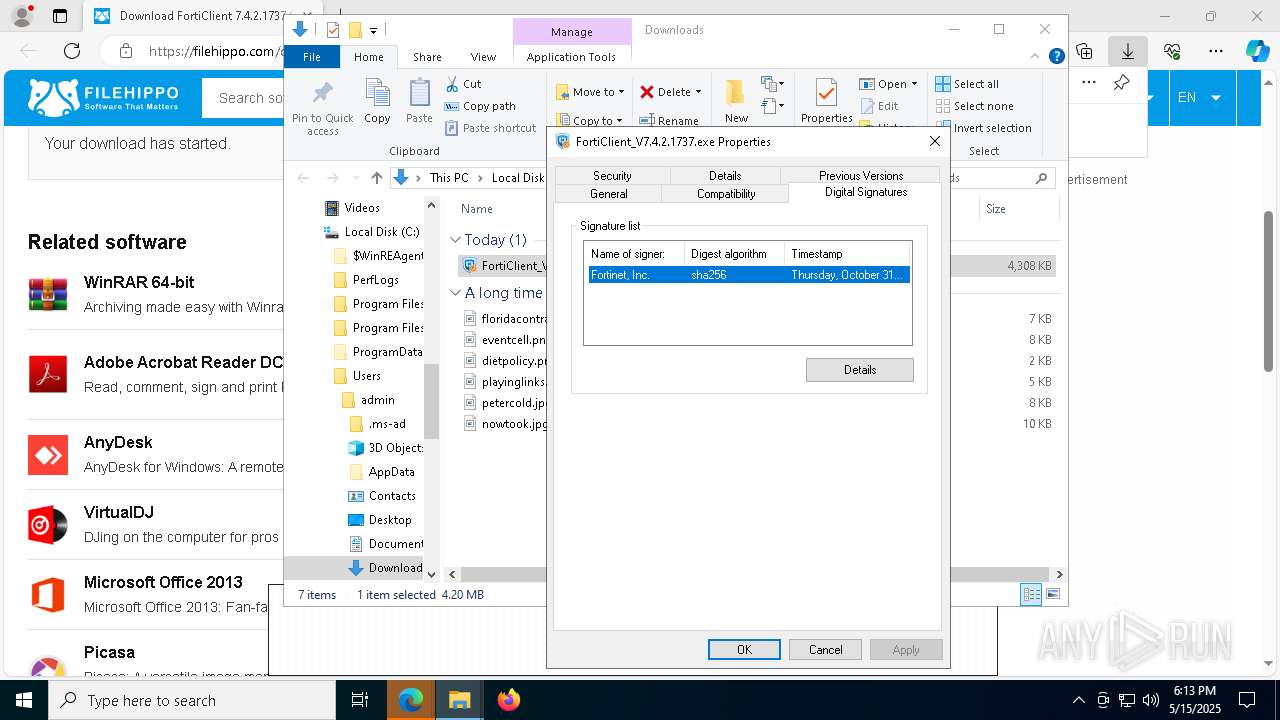Click Paste shortcut in ribbon

click(490, 128)
